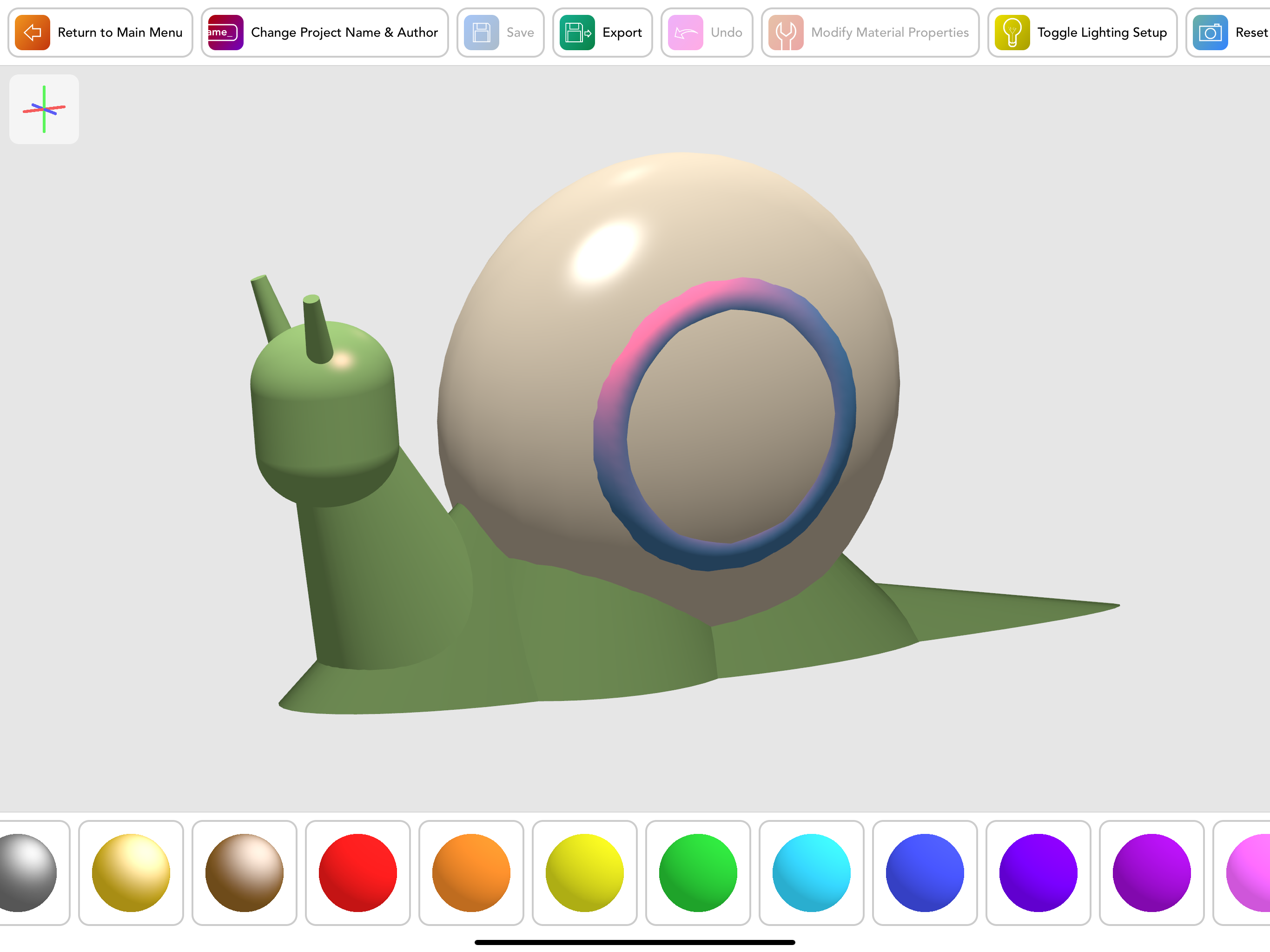Click the snail's green head
1270x952 pixels.
pyautogui.click(x=324, y=413)
